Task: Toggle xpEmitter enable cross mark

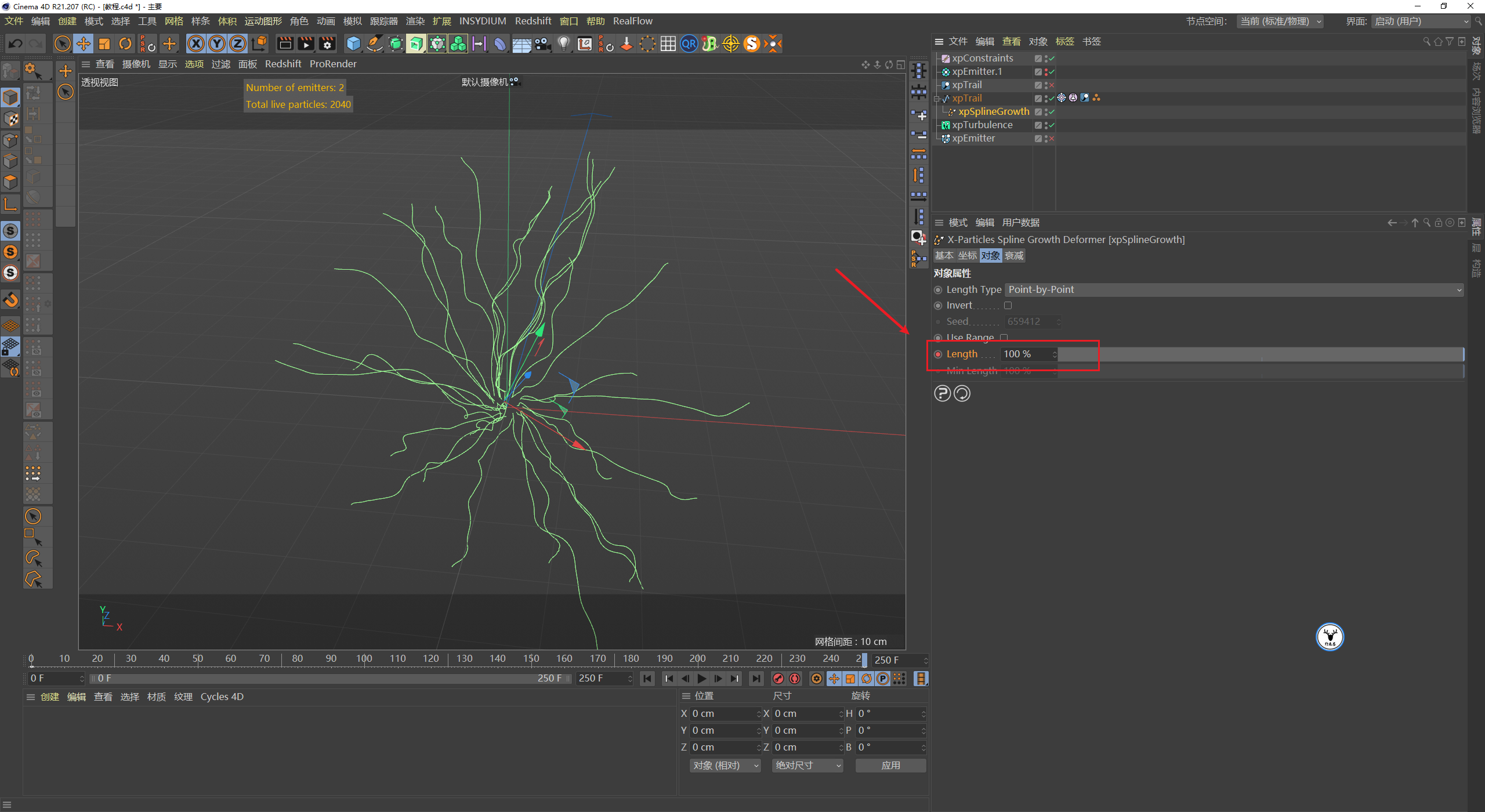Action: click(1052, 138)
